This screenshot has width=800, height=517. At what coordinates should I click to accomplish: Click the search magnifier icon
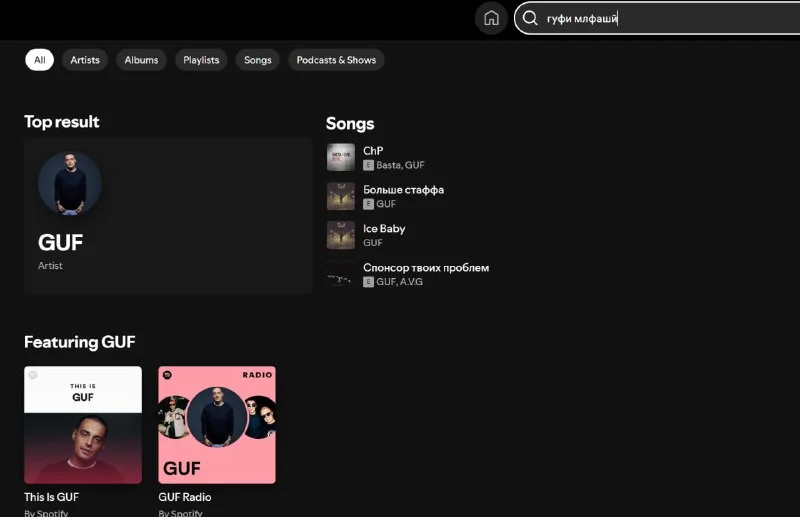pos(530,18)
